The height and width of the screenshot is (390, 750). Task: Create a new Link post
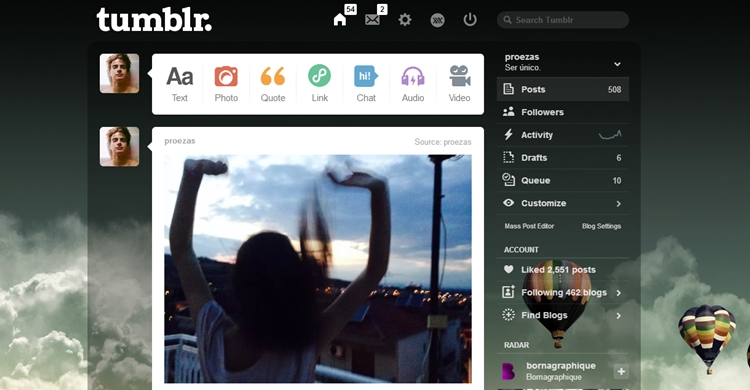pyautogui.click(x=320, y=84)
